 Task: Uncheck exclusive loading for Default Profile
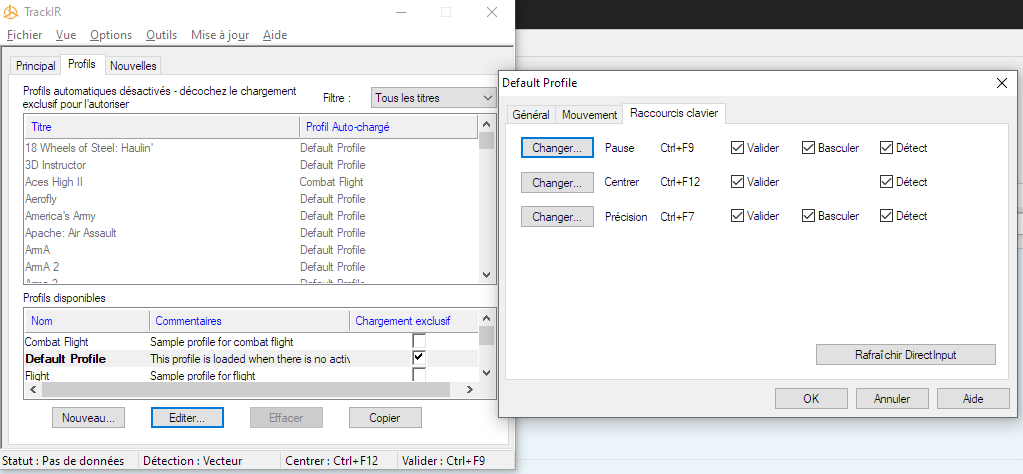pos(419,358)
